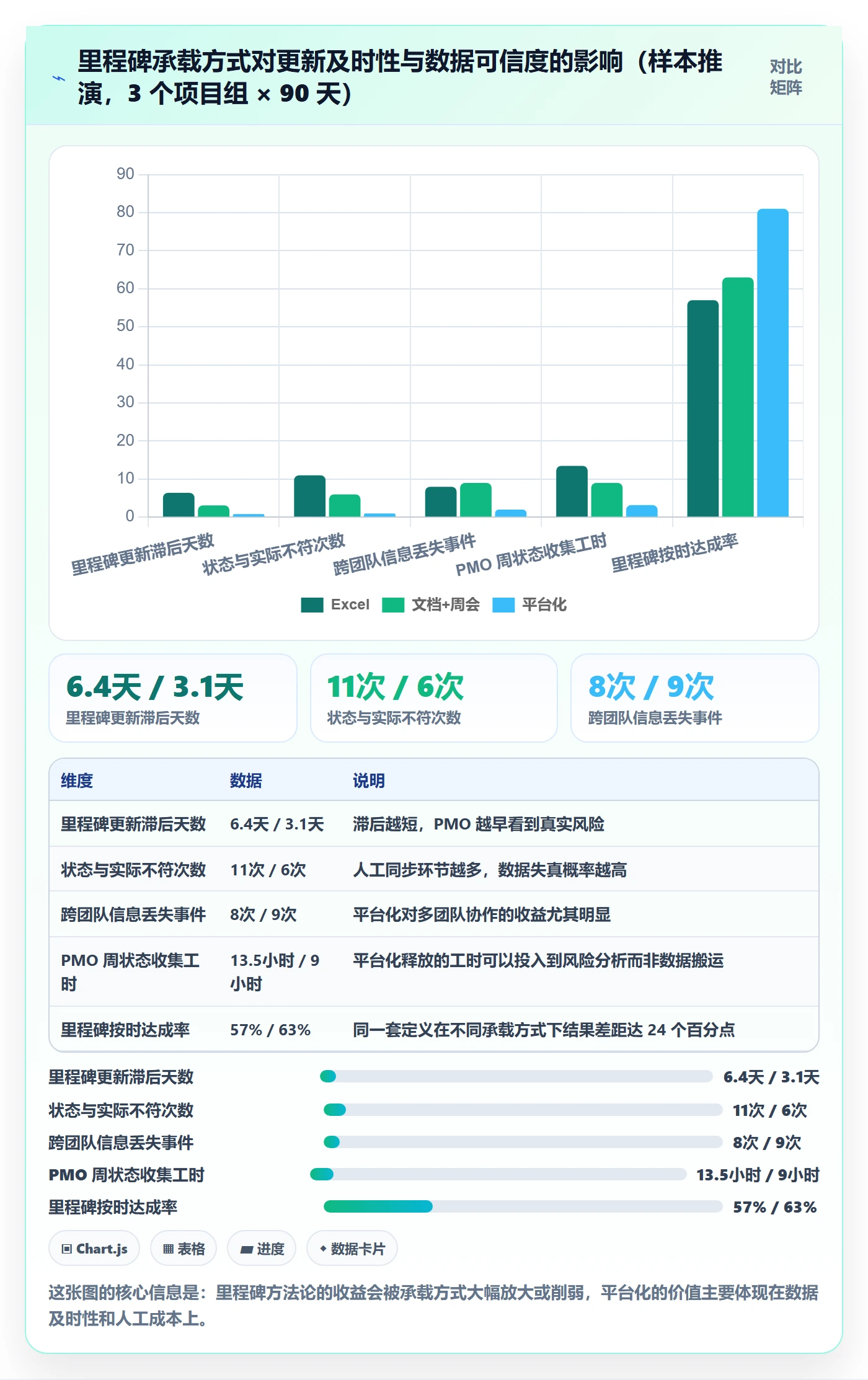
Task: Click the 文档+周会 bar for 跨团队信息丢失事件
Action: coord(476,500)
